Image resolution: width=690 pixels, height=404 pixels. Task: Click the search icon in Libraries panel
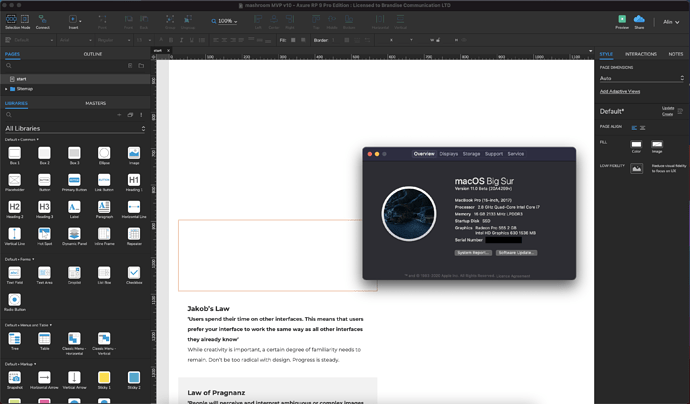8,115
